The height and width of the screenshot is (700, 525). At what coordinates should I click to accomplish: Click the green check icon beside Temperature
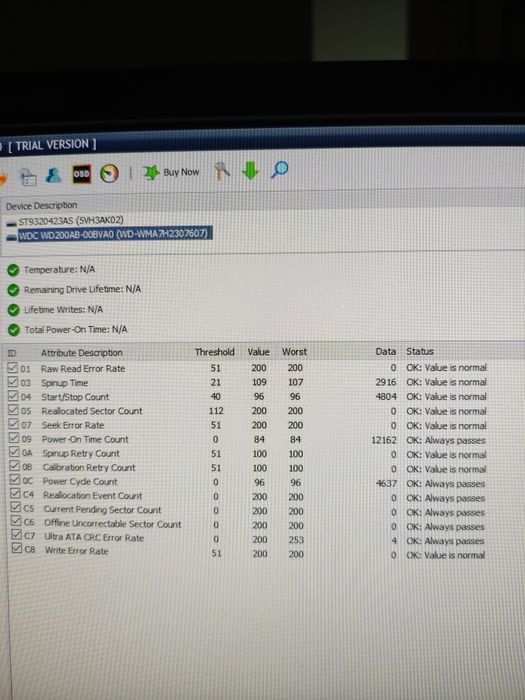13,270
